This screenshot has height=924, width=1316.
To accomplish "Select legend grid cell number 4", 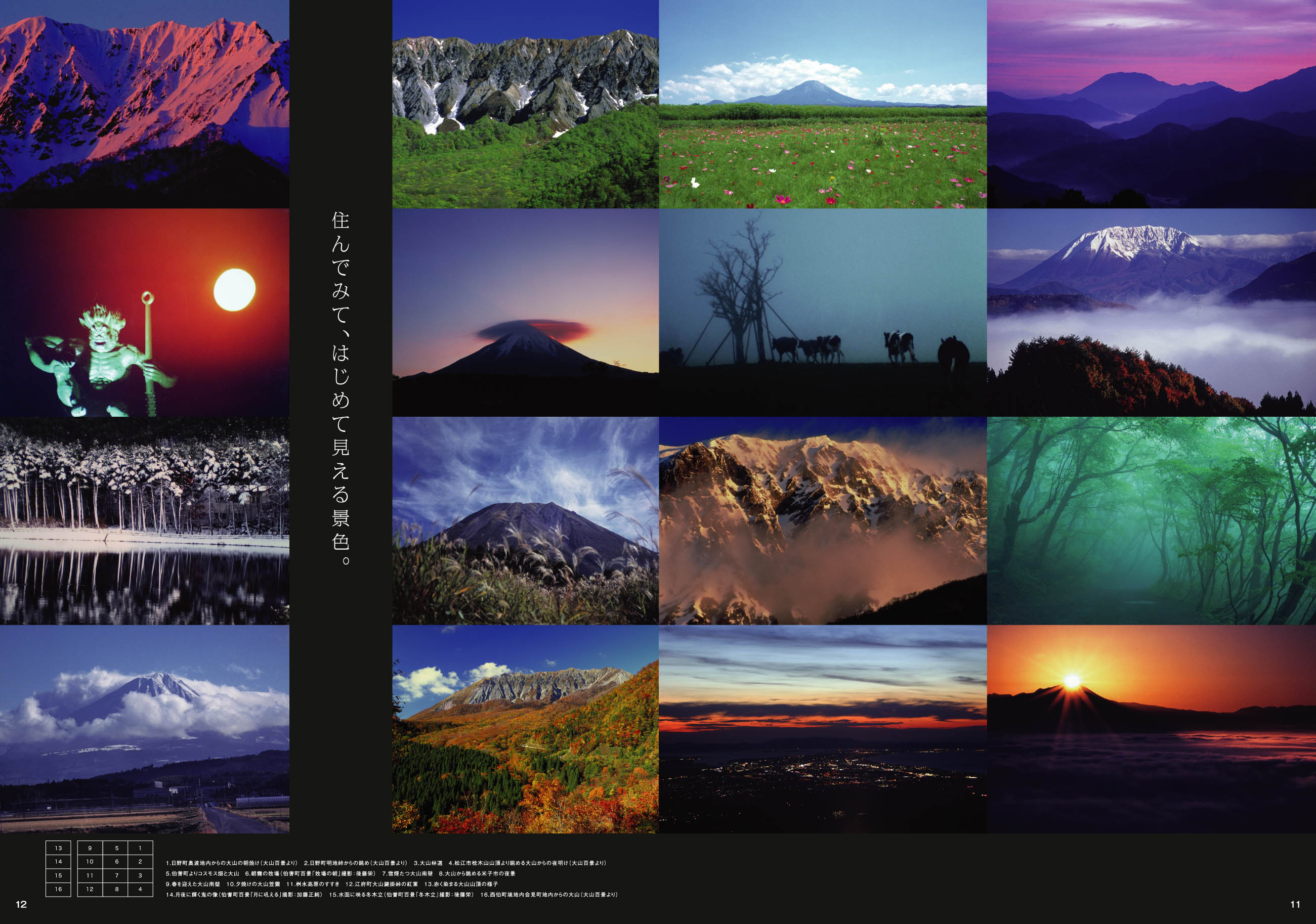I will (x=140, y=889).
